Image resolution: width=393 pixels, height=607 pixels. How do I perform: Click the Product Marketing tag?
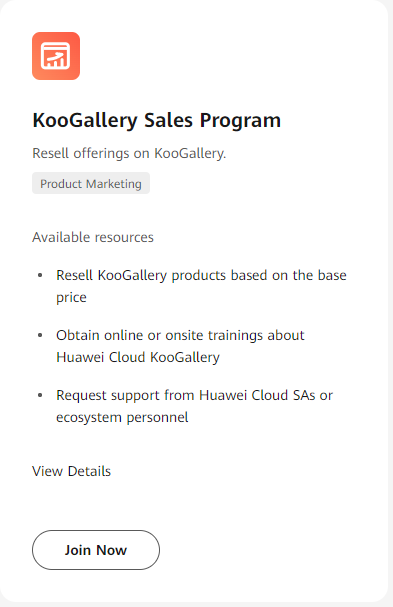[91, 183]
